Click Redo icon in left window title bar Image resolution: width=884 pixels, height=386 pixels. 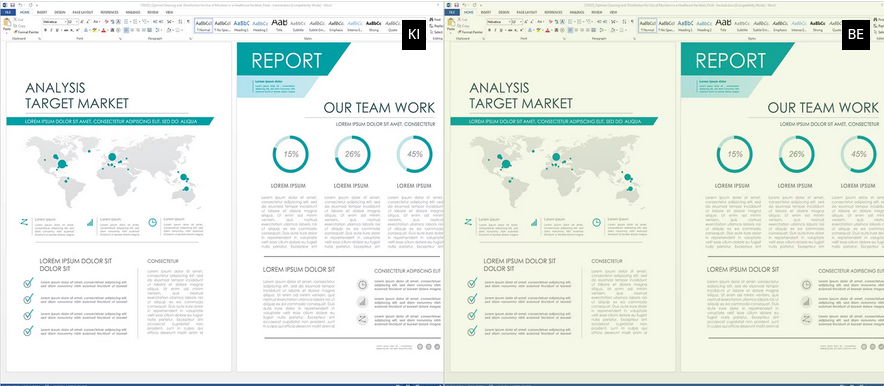coord(30,5)
